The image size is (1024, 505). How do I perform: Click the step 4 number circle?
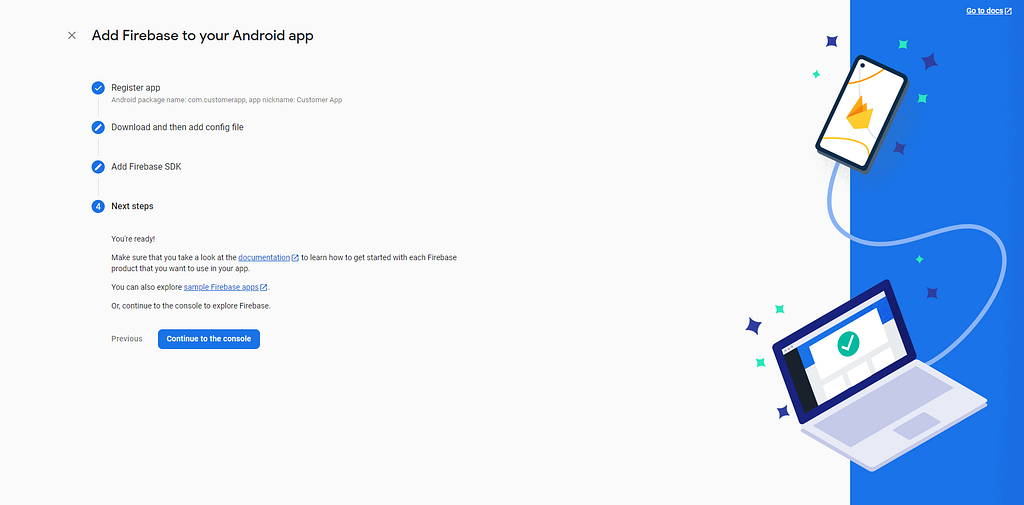point(98,206)
